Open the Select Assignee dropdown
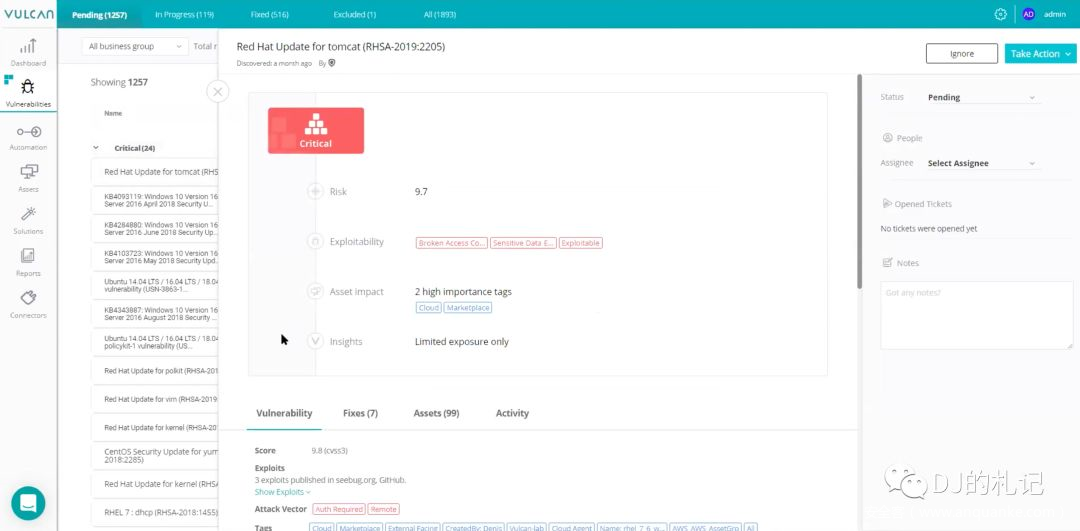The width and height of the screenshot is (1080, 531). pos(982,163)
